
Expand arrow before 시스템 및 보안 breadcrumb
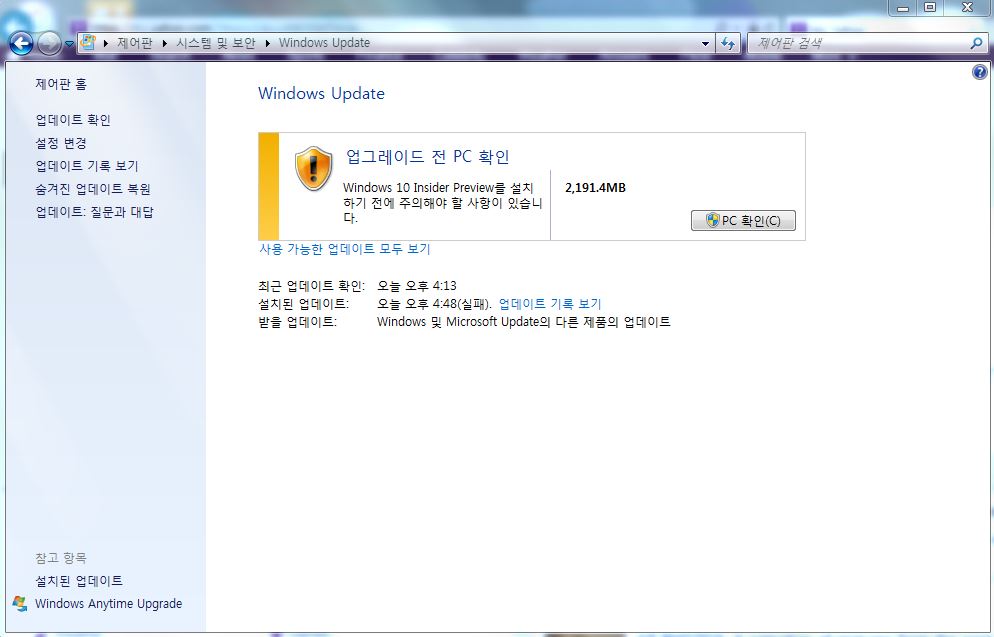point(165,43)
